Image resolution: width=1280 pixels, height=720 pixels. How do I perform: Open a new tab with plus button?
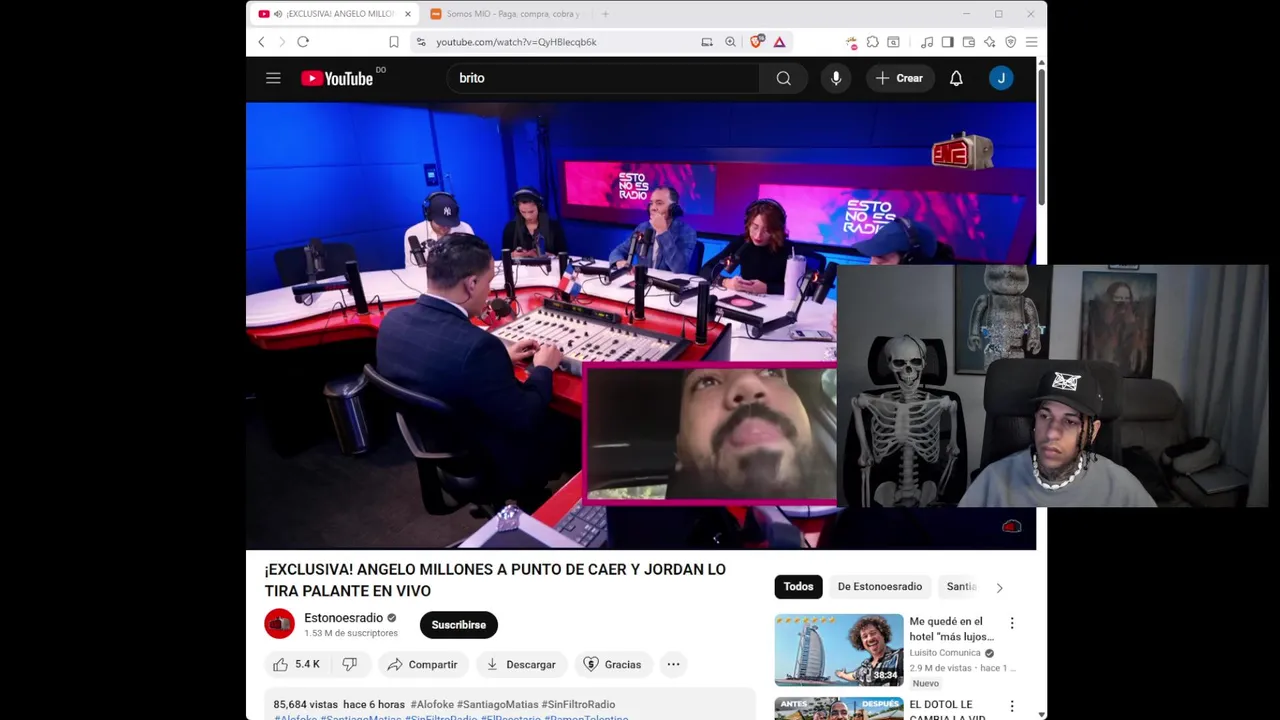pyautogui.click(x=605, y=14)
